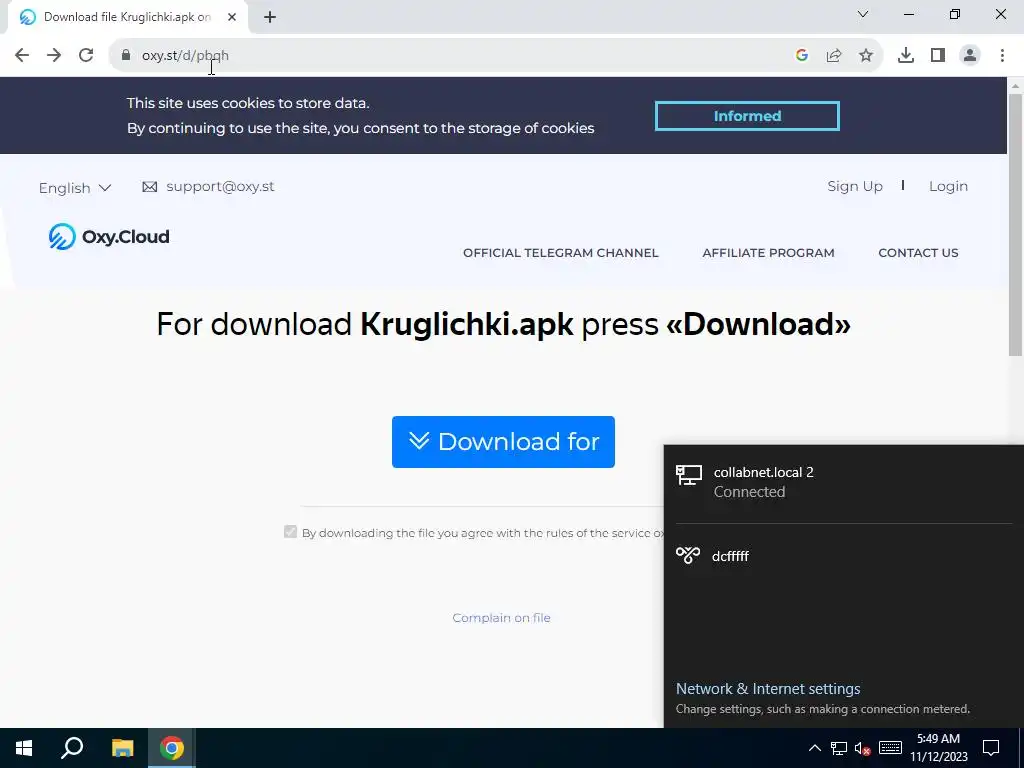Click the envelope icon next to support email
Viewport: 1024px width, 768px height.
(150, 187)
